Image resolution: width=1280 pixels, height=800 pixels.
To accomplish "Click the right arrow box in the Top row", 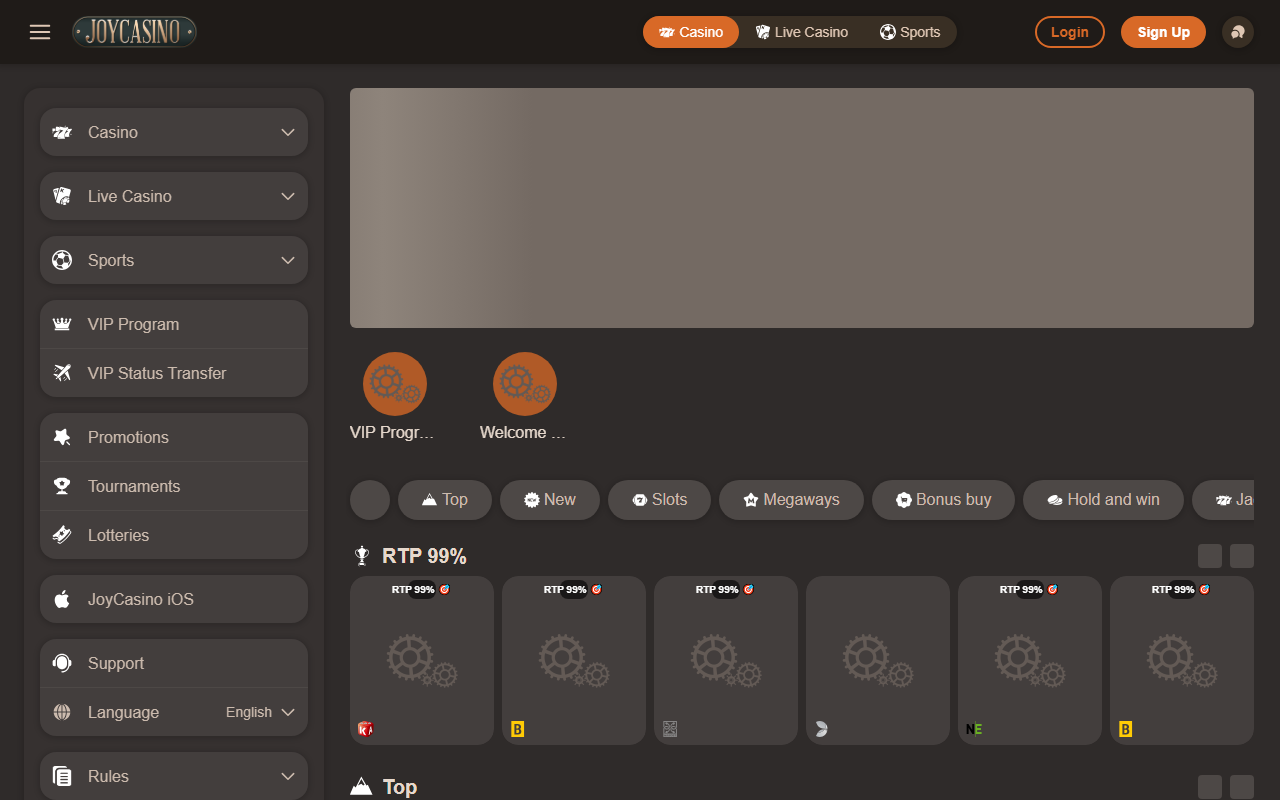I will tap(1242, 787).
